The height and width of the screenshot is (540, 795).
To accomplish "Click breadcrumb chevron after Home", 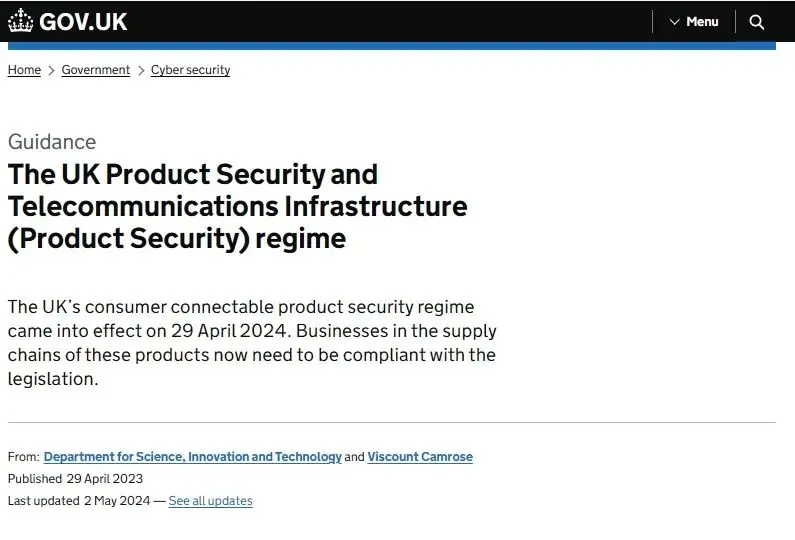I will 51,70.
